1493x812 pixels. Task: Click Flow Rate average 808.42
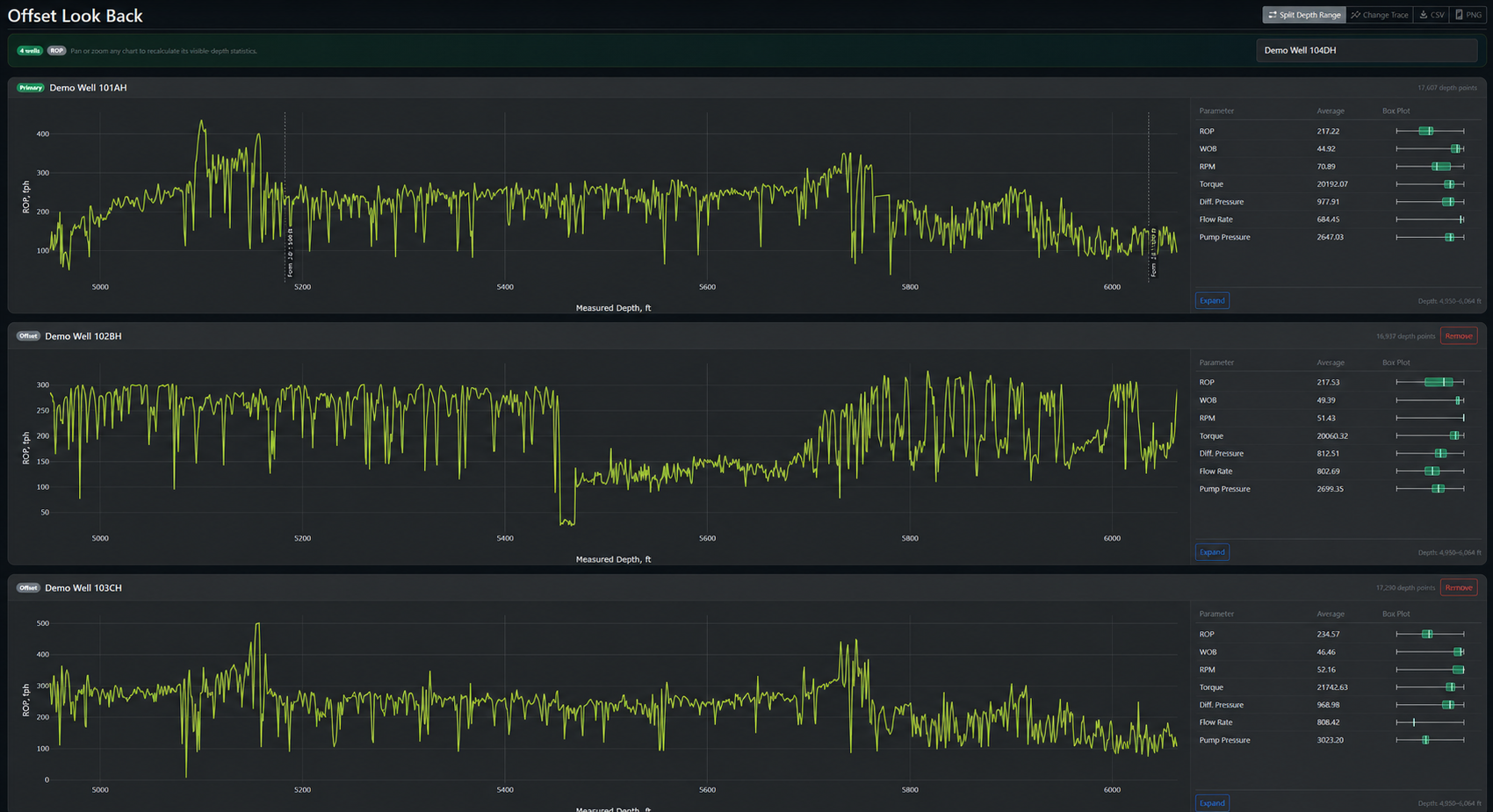(x=1328, y=722)
